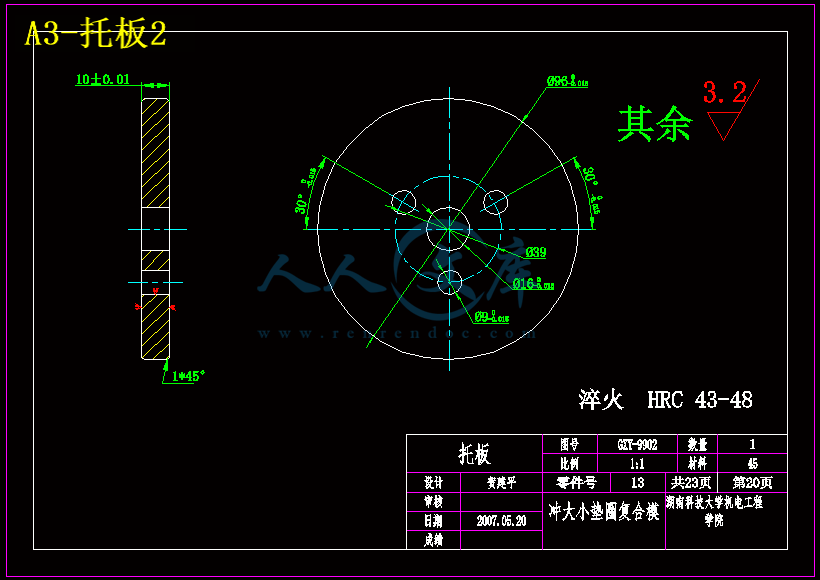820x580 pixels.
Task: Click the part number value "13"
Action: pyautogui.click(x=637, y=483)
